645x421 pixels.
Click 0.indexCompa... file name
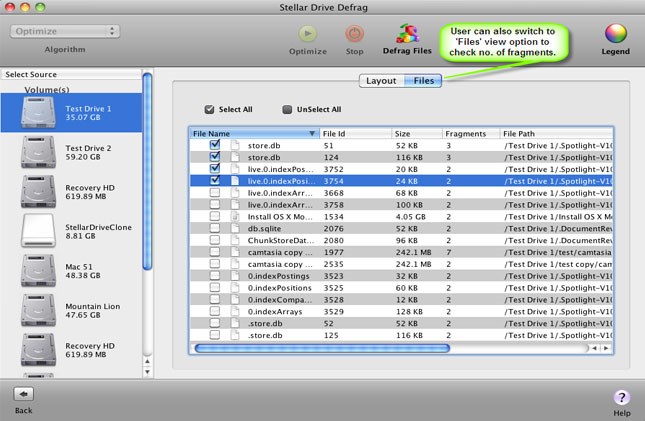279,300
